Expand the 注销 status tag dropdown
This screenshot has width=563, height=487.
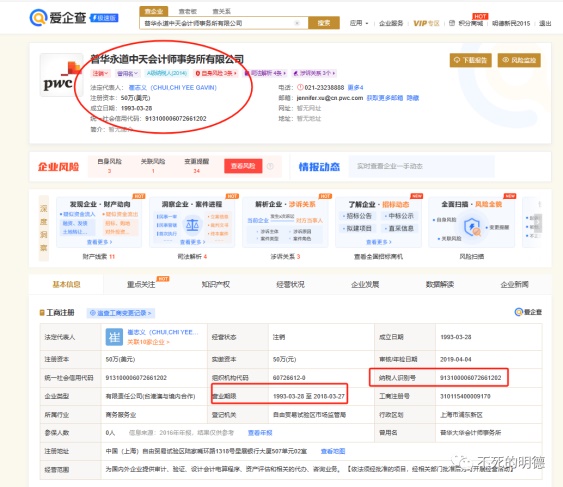pyautogui.click(x=100, y=73)
